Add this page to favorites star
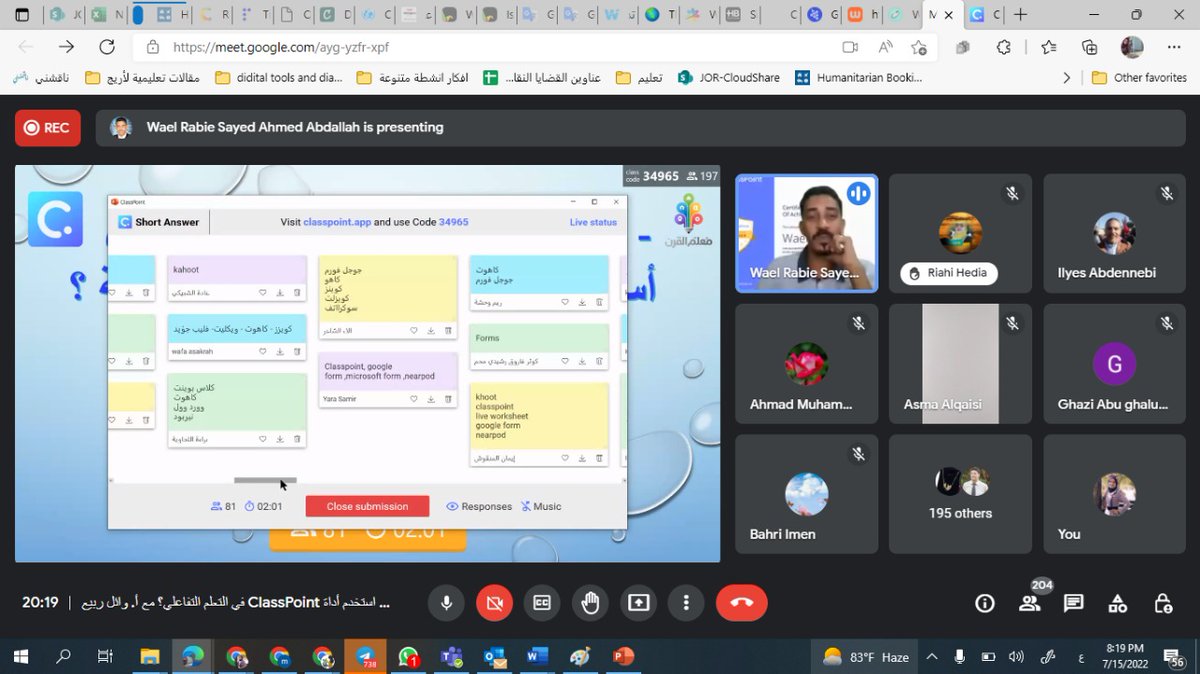The width and height of the screenshot is (1200, 674). 919,47
